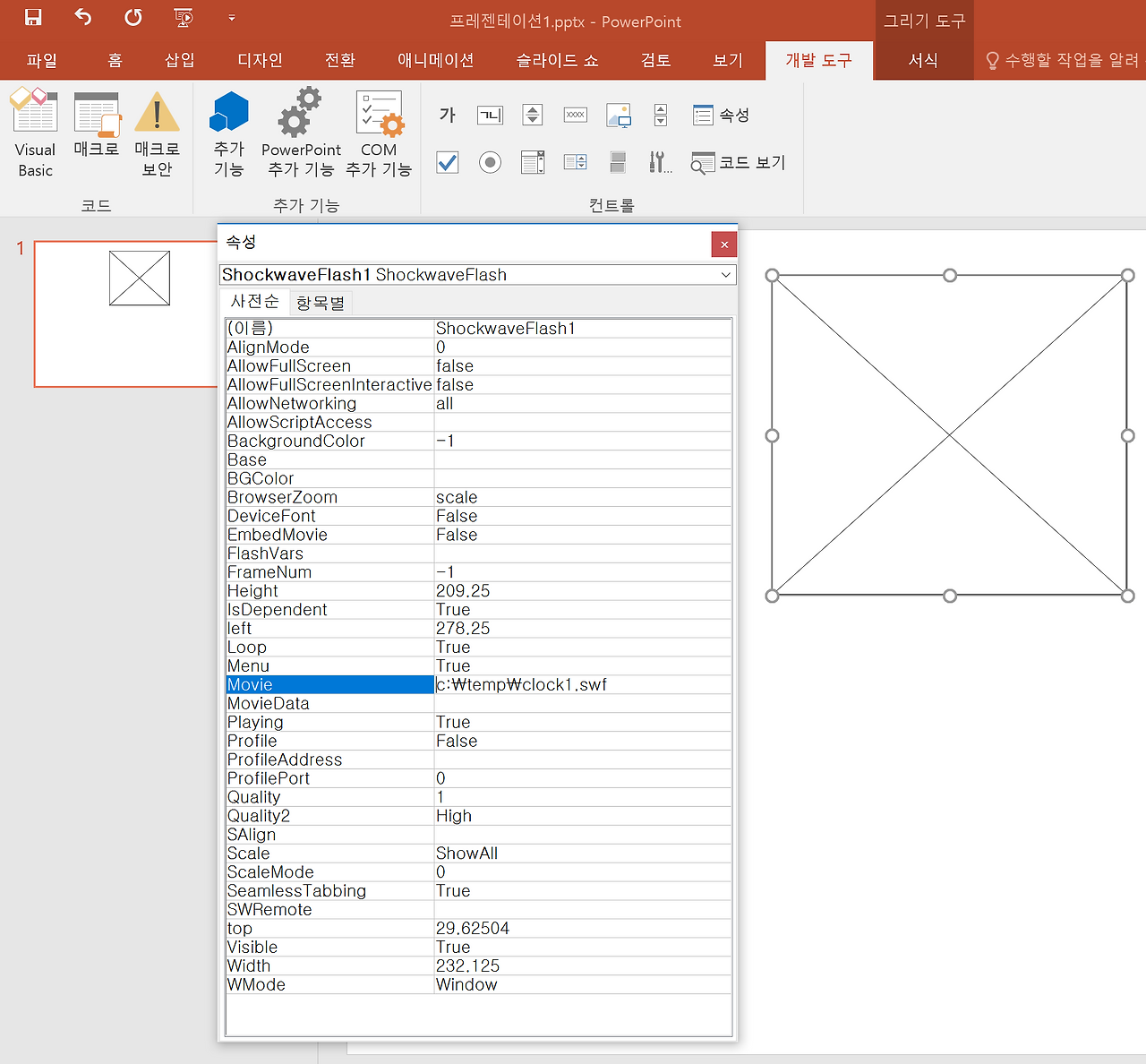This screenshot has width=1146, height=1064.
Task: Open the 추가 기능 (Add-ins) store button
Action: (228, 133)
